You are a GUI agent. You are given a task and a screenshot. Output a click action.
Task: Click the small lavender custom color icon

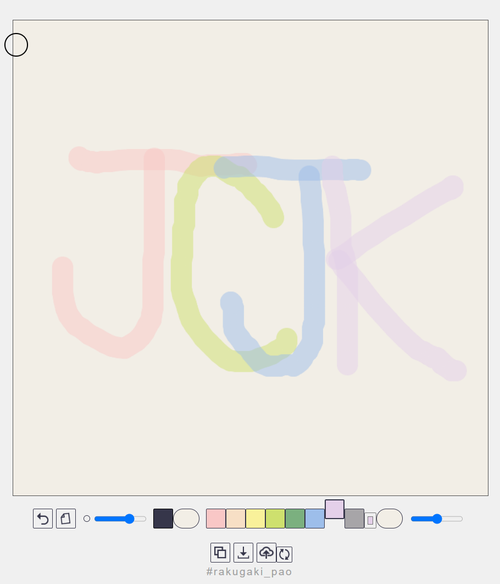370,520
